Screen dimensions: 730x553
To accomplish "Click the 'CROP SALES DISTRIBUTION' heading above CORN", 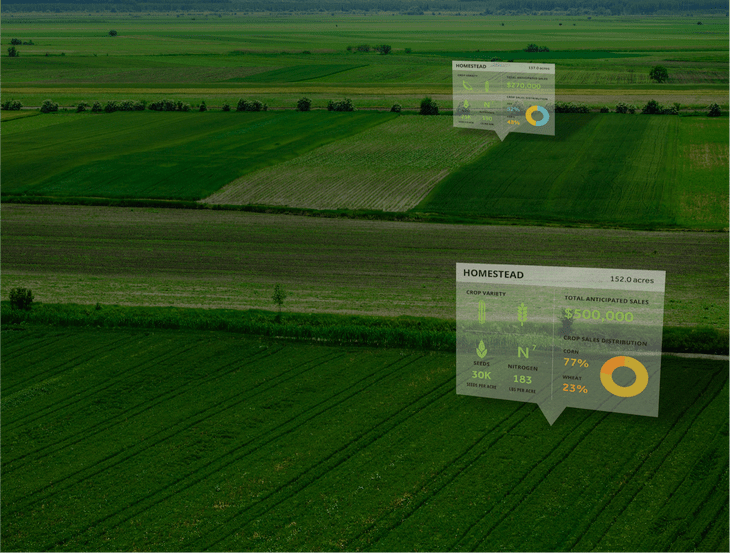I will point(605,340).
